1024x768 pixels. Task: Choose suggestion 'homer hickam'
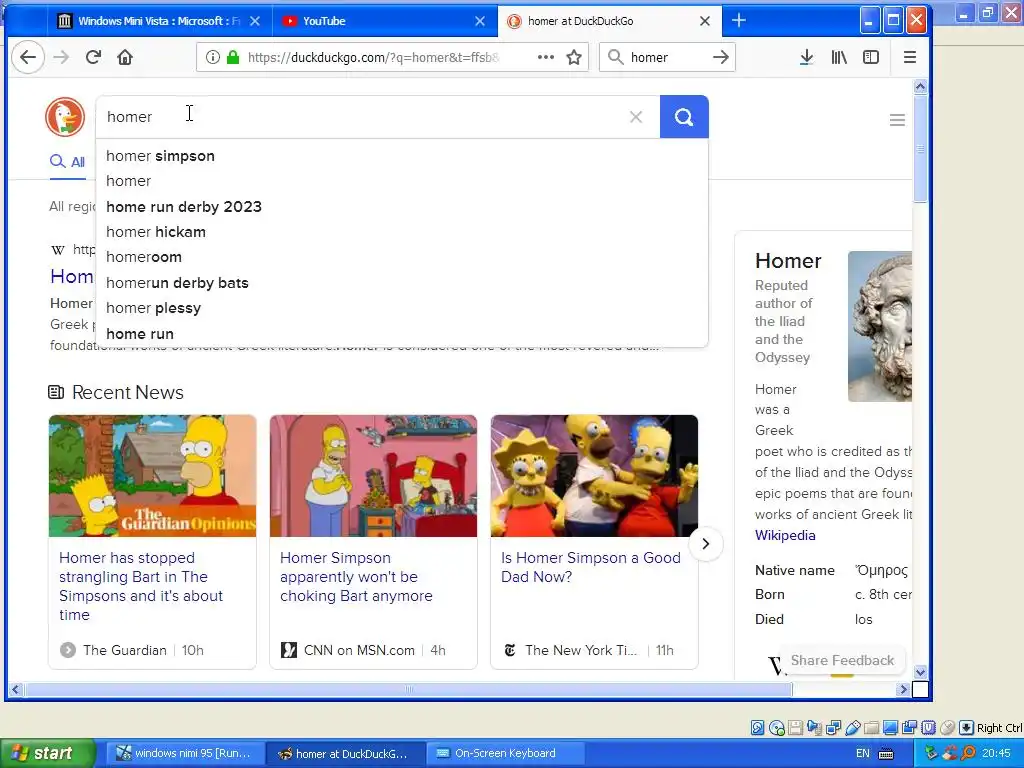(402, 232)
